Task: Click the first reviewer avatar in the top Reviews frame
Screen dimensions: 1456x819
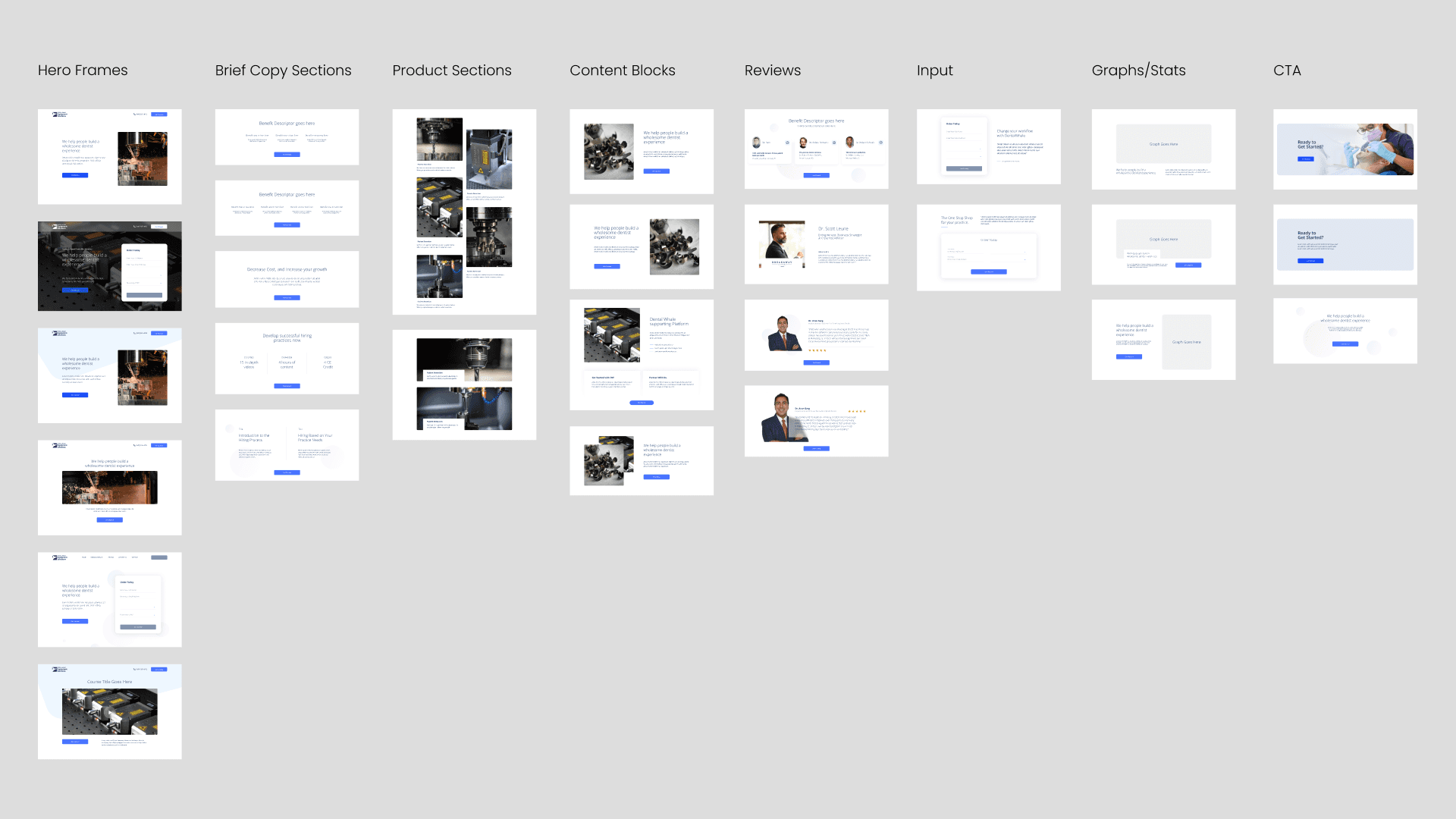Action: pos(756,143)
